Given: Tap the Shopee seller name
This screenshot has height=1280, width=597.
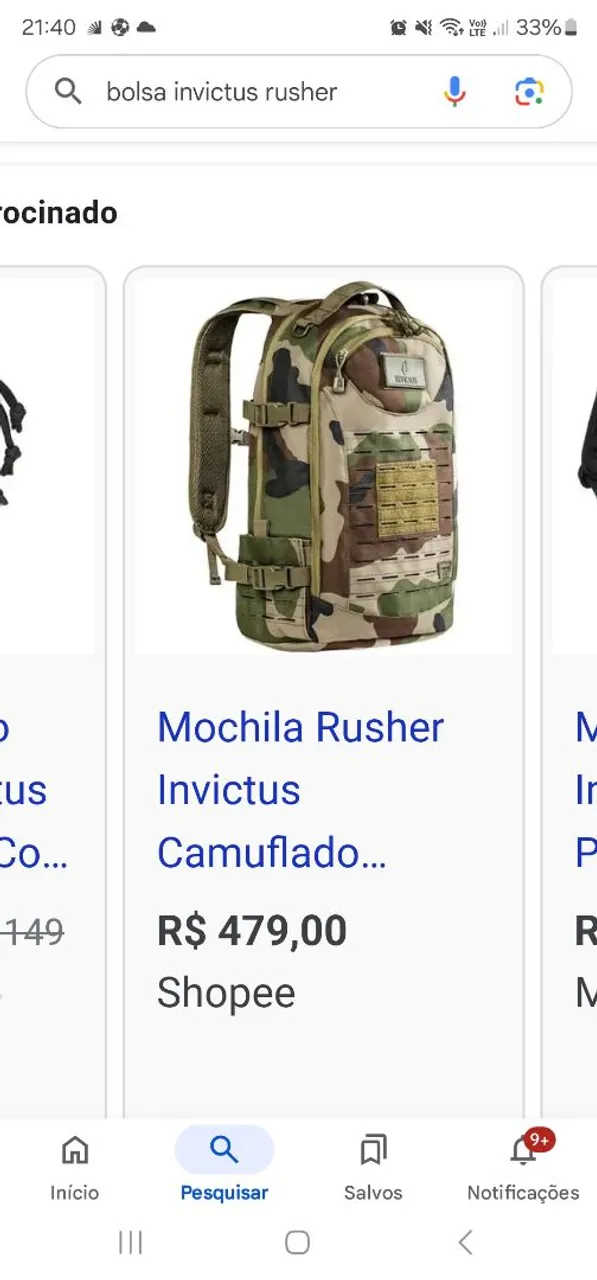Looking at the screenshot, I should 226,993.
